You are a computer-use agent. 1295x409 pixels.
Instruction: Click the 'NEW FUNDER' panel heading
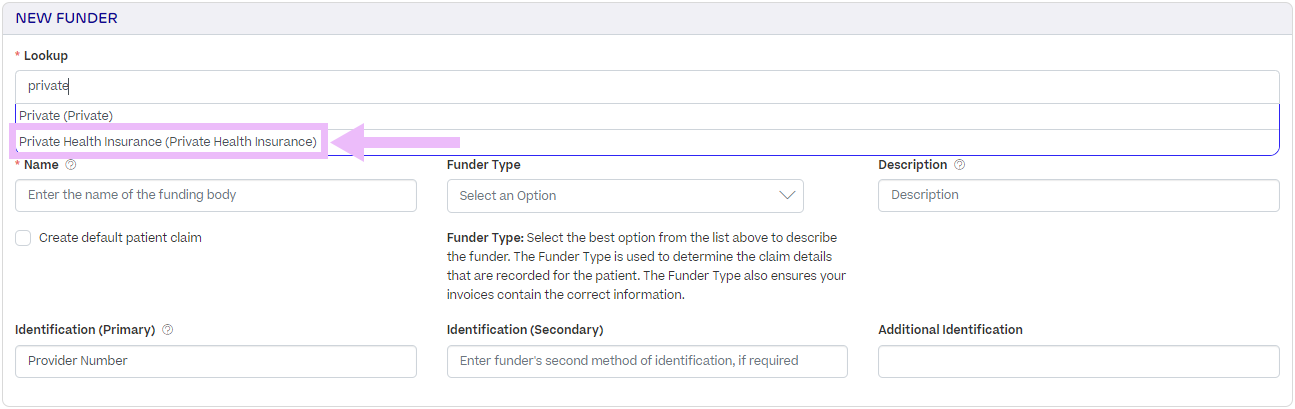tap(66, 18)
